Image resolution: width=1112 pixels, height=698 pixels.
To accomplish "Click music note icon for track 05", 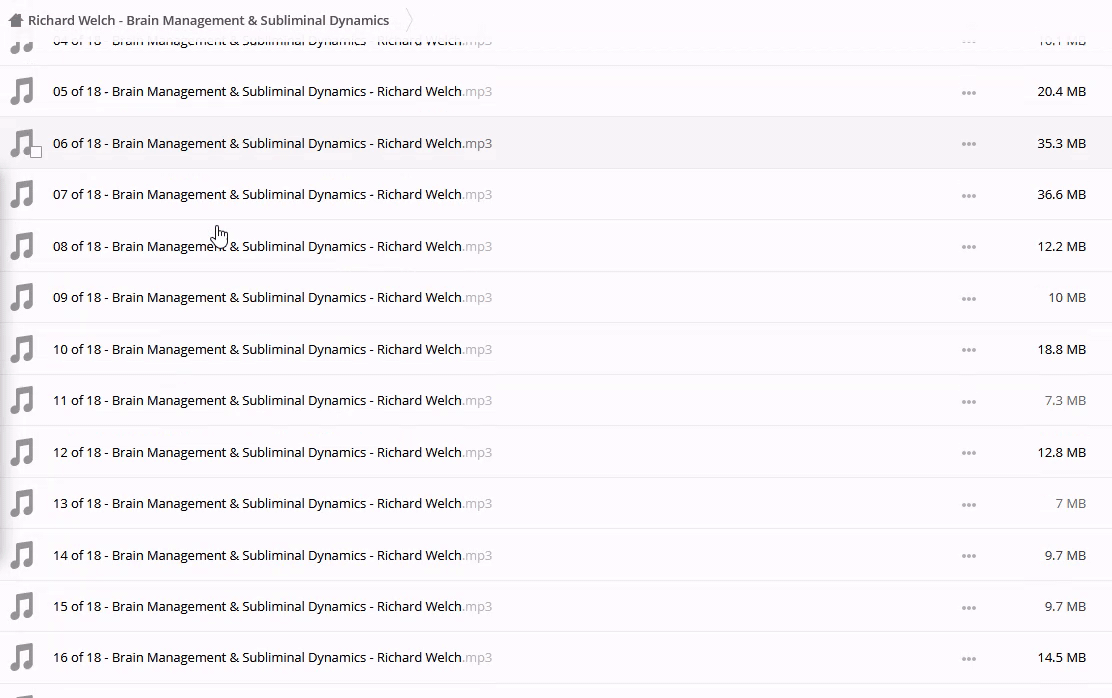I will [21, 92].
